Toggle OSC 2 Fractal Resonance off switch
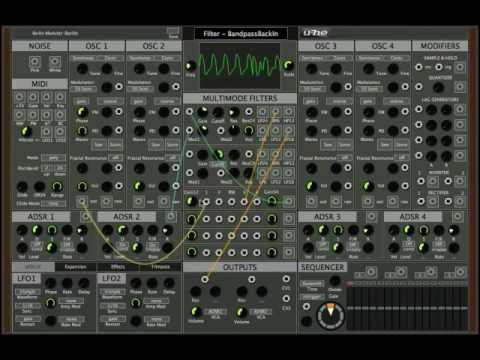Viewport: 480px width, 360px height. pyautogui.click(x=172, y=158)
